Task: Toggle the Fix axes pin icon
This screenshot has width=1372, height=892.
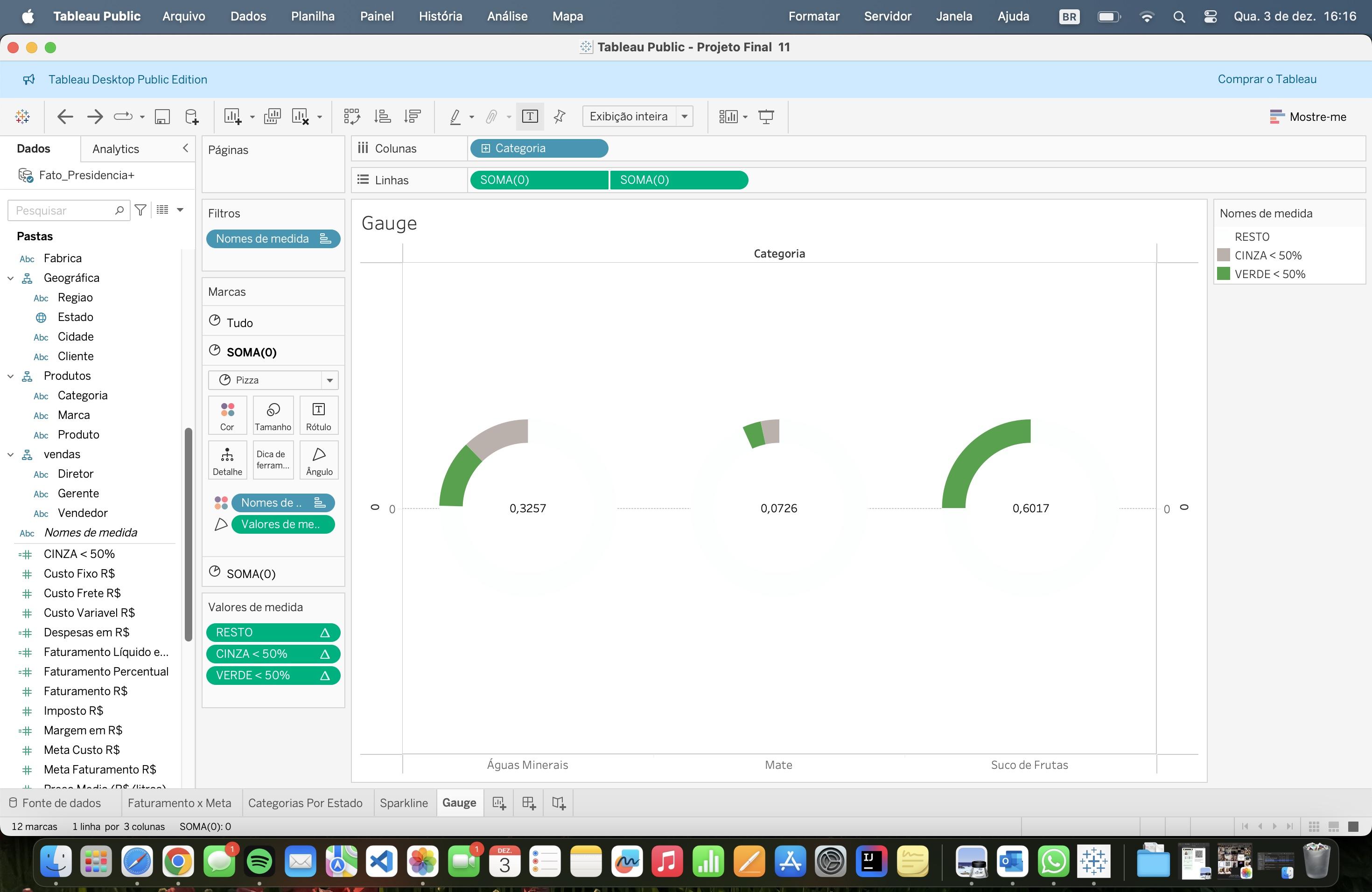Action: tap(559, 117)
